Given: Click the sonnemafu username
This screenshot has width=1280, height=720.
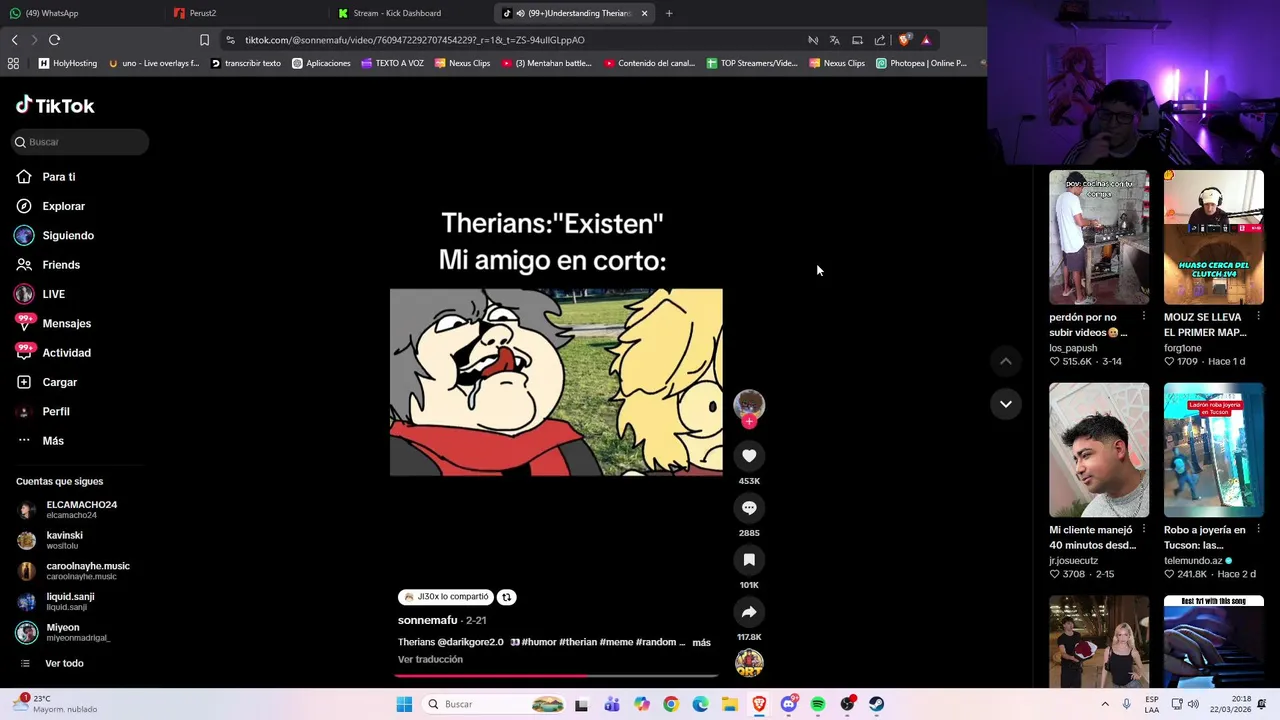Looking at the screenshot, I should pos(427,620).
